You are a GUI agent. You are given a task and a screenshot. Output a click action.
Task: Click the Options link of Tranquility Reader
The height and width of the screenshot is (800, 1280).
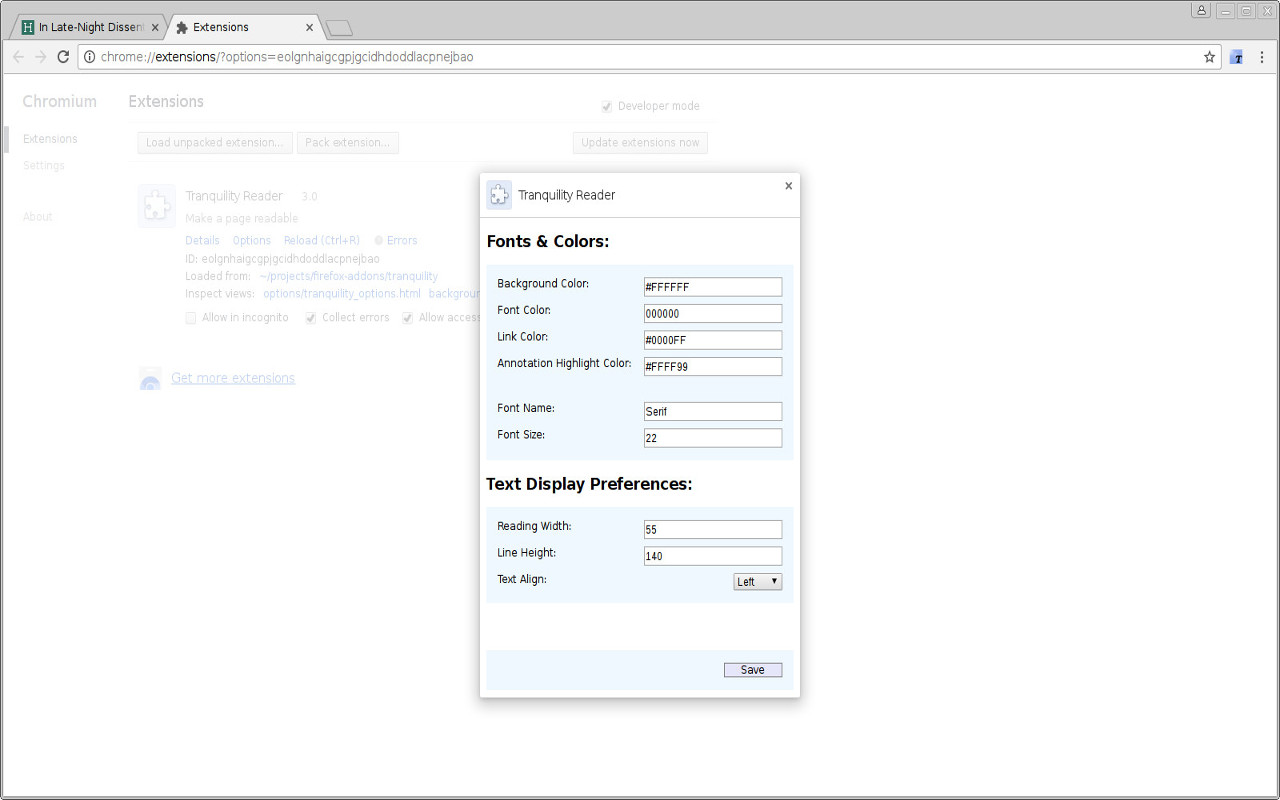[x=252, y=241]
